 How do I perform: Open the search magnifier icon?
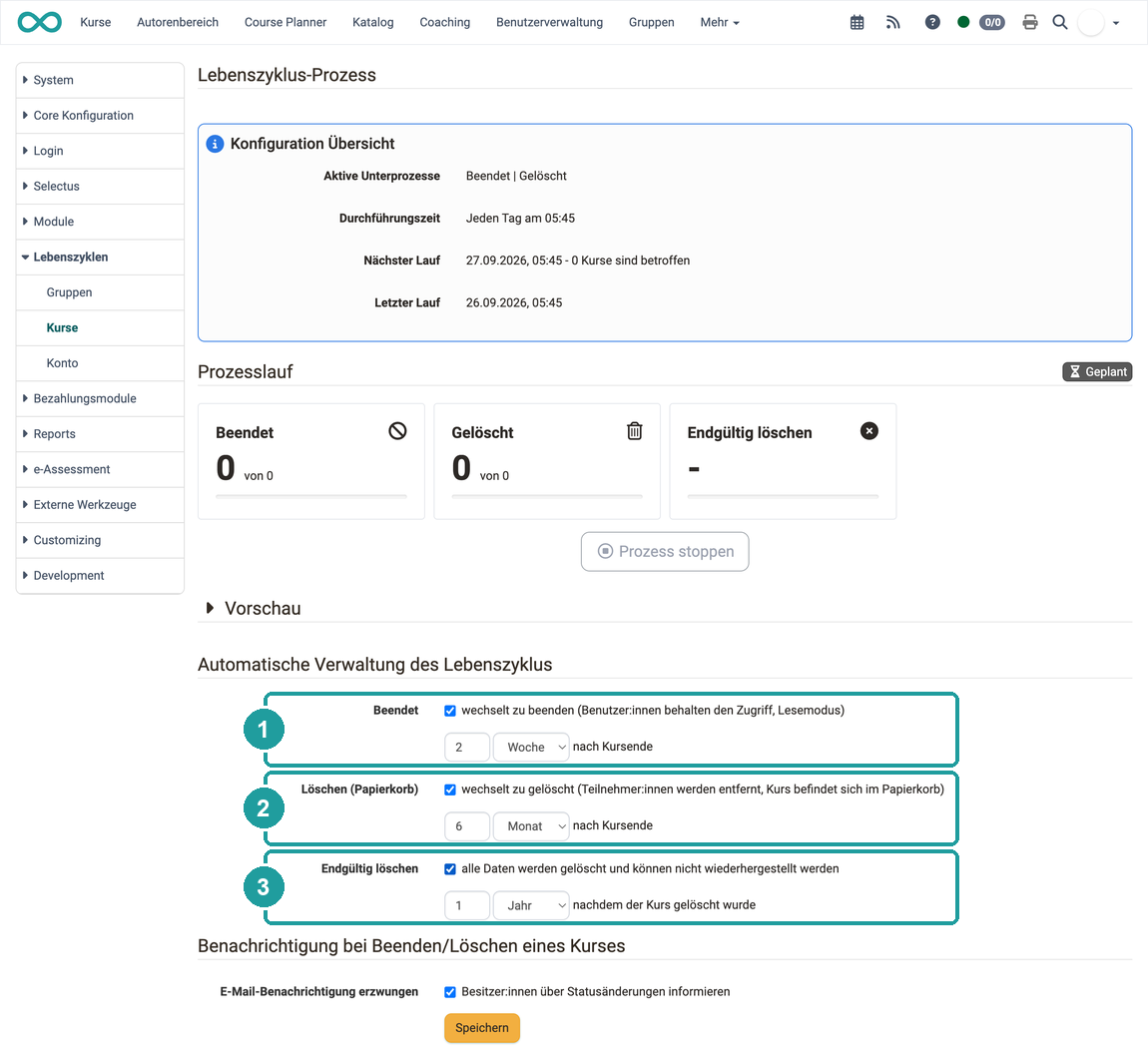[1059, 22]
